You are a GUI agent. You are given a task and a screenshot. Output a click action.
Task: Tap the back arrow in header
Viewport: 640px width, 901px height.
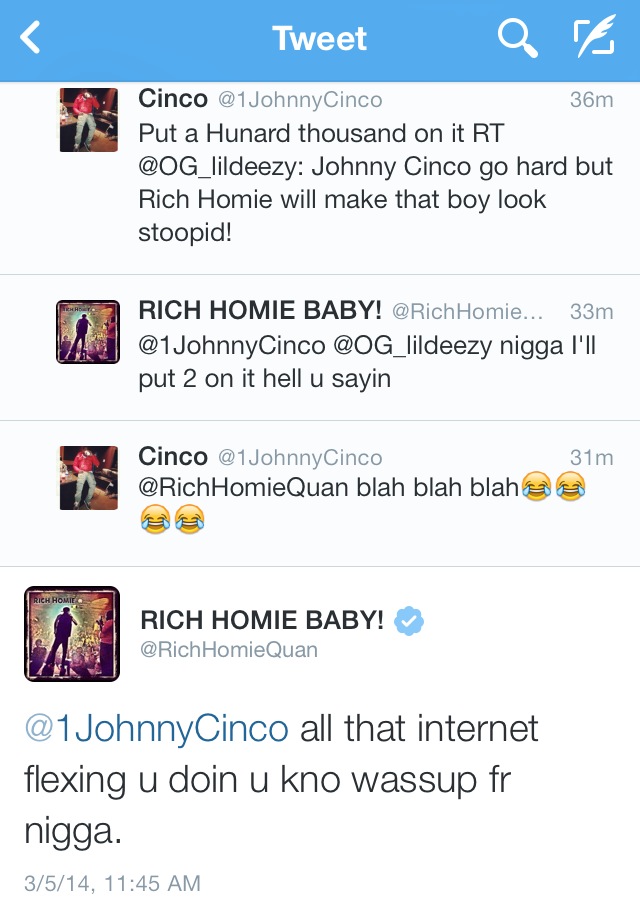(x=30, y=37)
